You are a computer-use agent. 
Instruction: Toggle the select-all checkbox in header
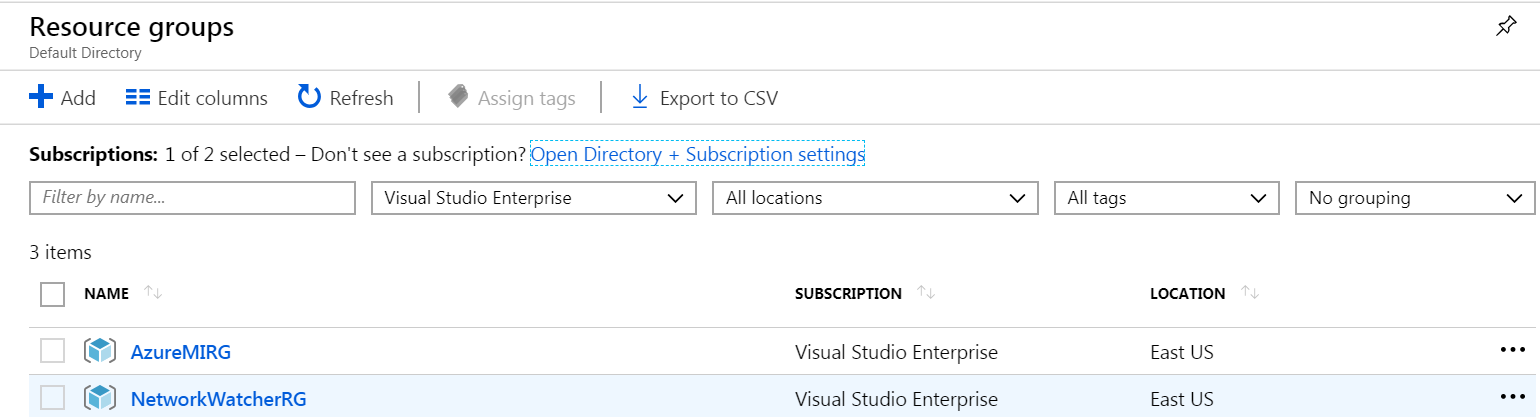coord(53,294)
